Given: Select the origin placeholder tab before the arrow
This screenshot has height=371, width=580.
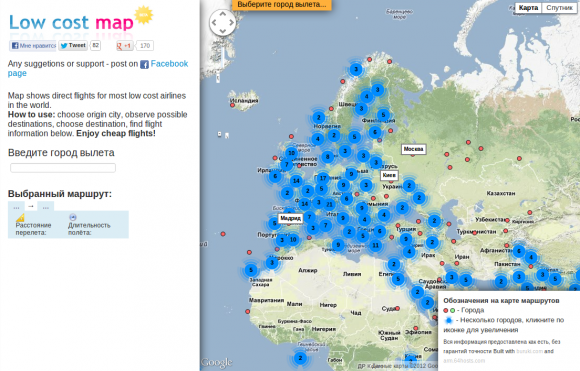Looking at the screenshot, I should click(x=16, y=207).
